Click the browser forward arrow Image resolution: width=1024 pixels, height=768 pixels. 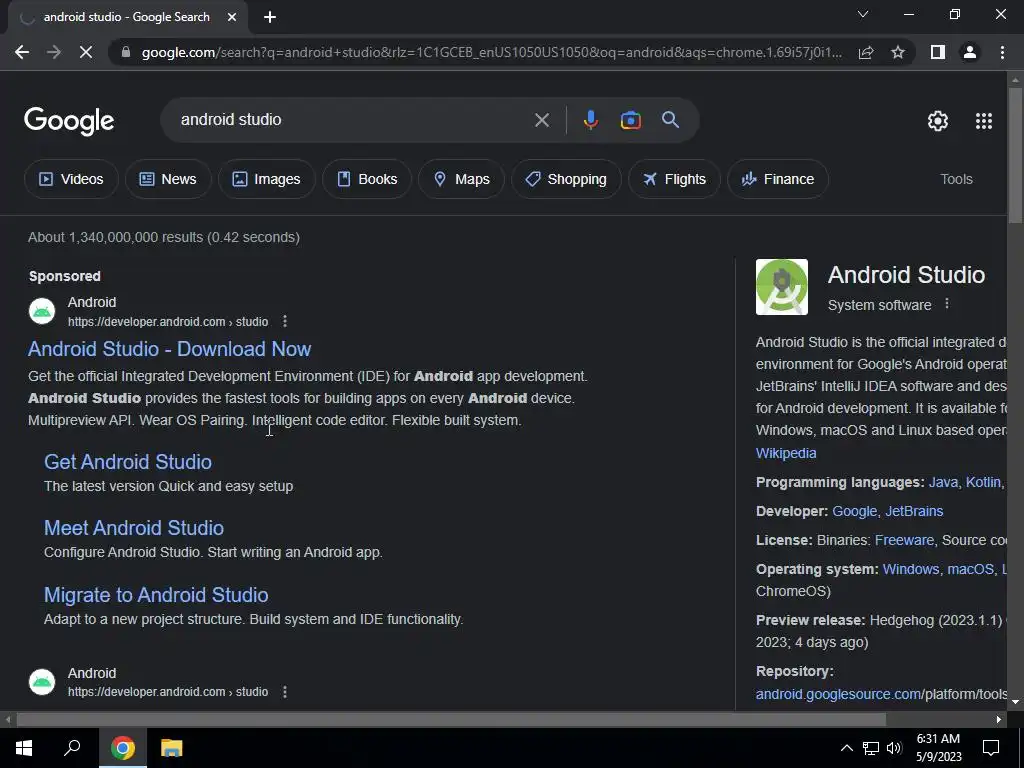click(54, 52)
